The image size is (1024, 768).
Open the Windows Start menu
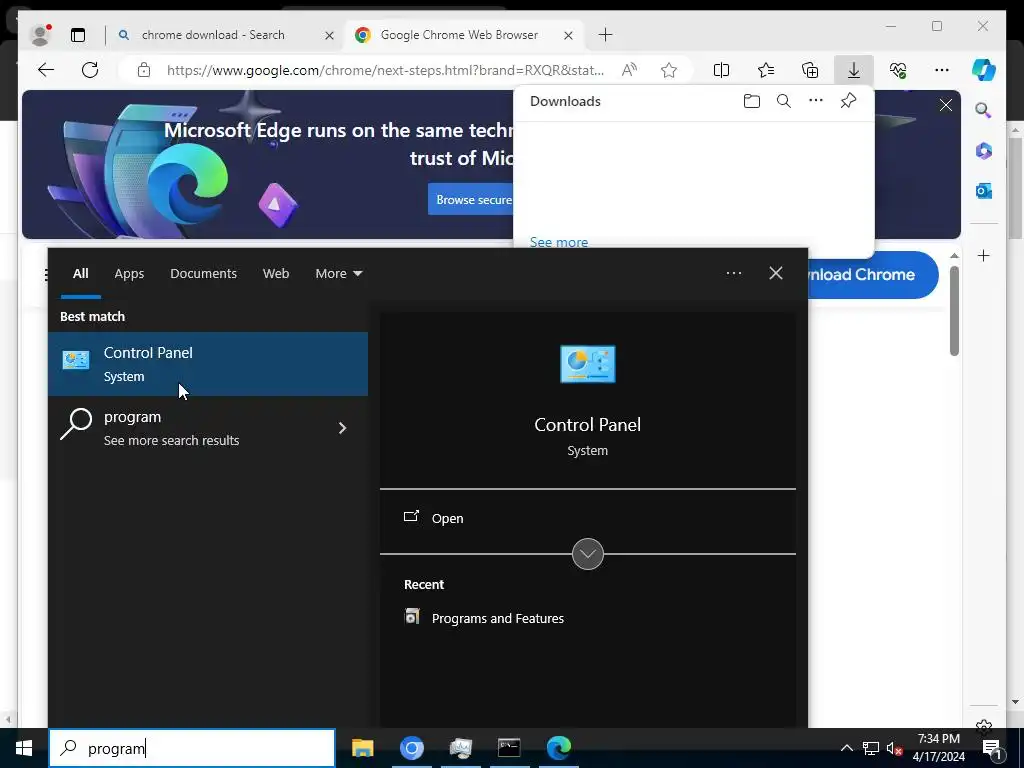click(24, 748)
